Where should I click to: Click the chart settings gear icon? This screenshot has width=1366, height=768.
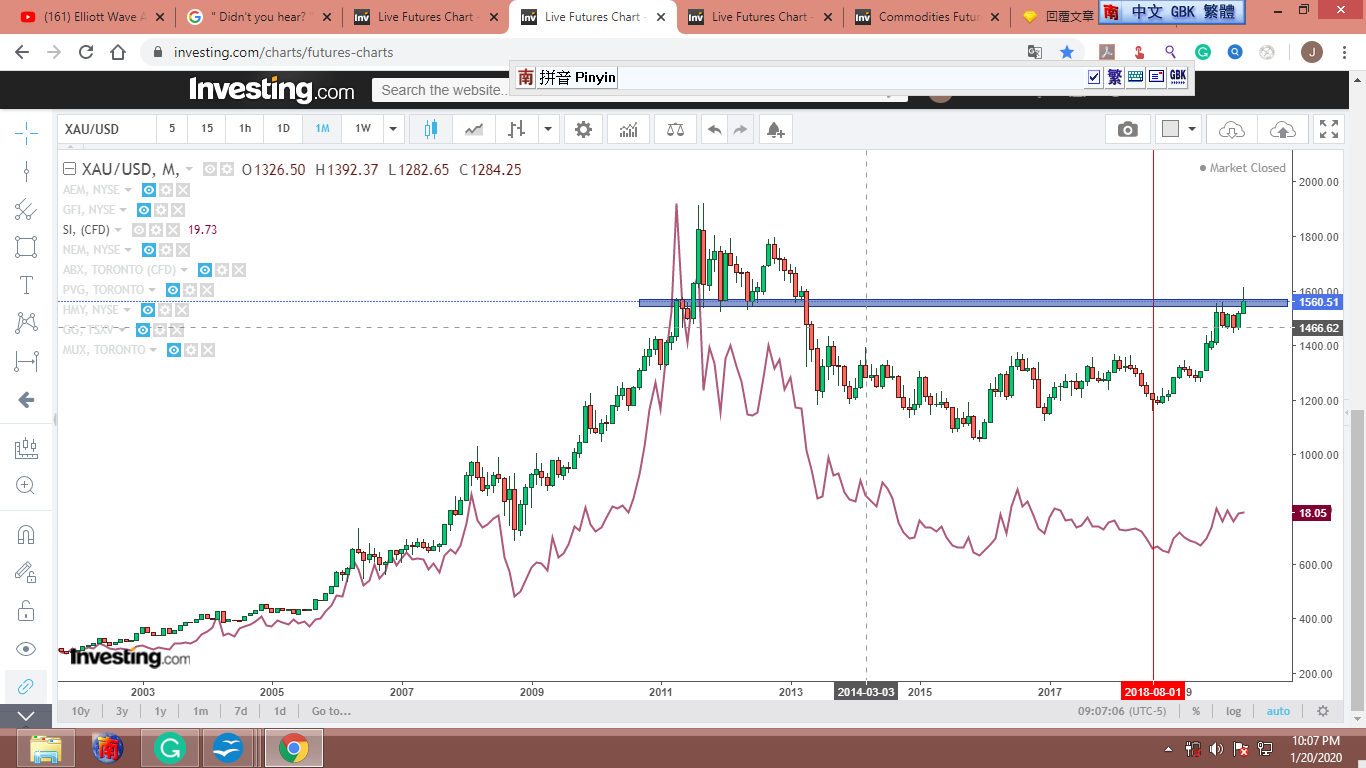(x=583, y=129)
